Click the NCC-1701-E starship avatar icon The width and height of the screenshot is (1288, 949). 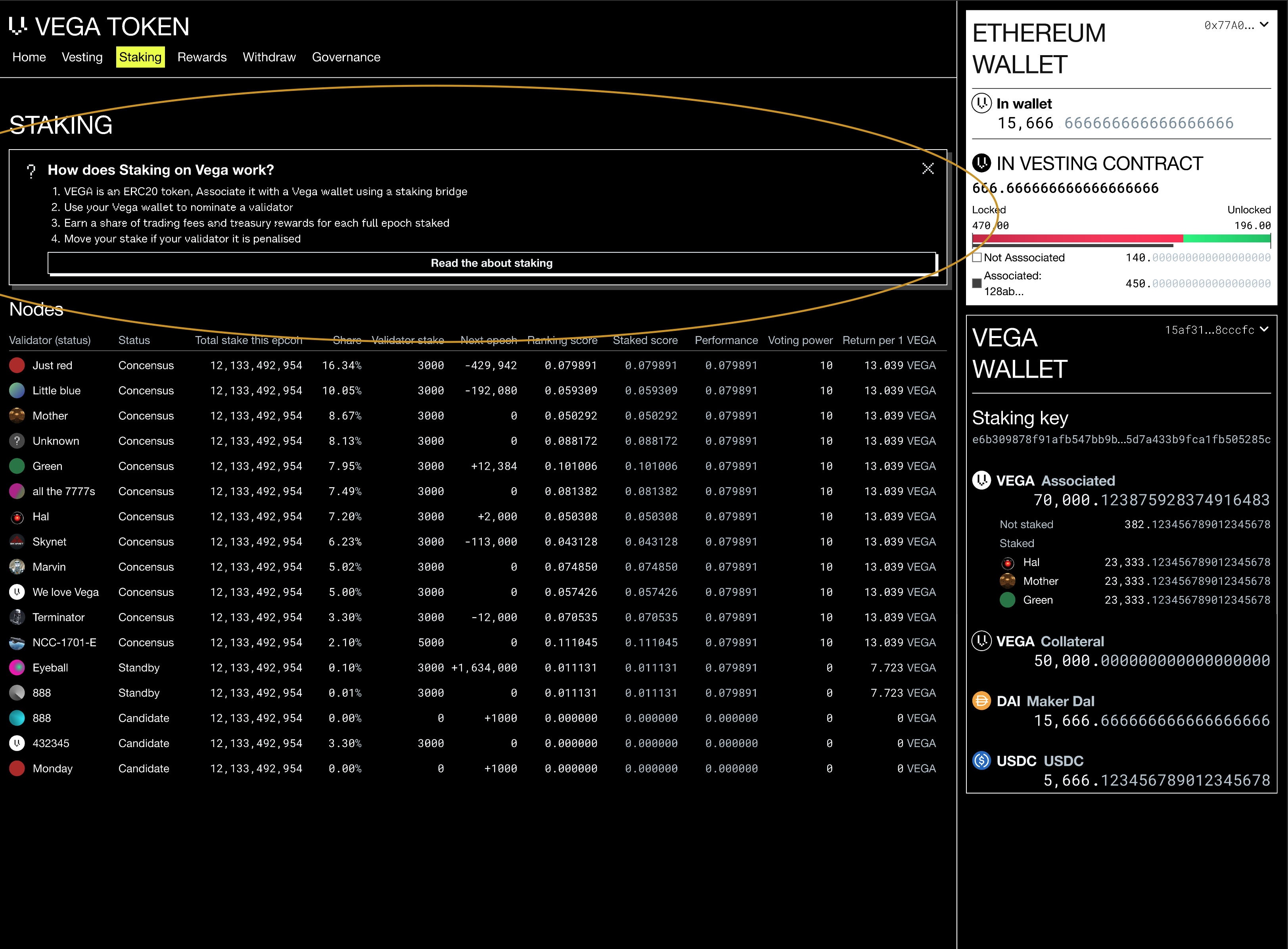click(17, 642)
